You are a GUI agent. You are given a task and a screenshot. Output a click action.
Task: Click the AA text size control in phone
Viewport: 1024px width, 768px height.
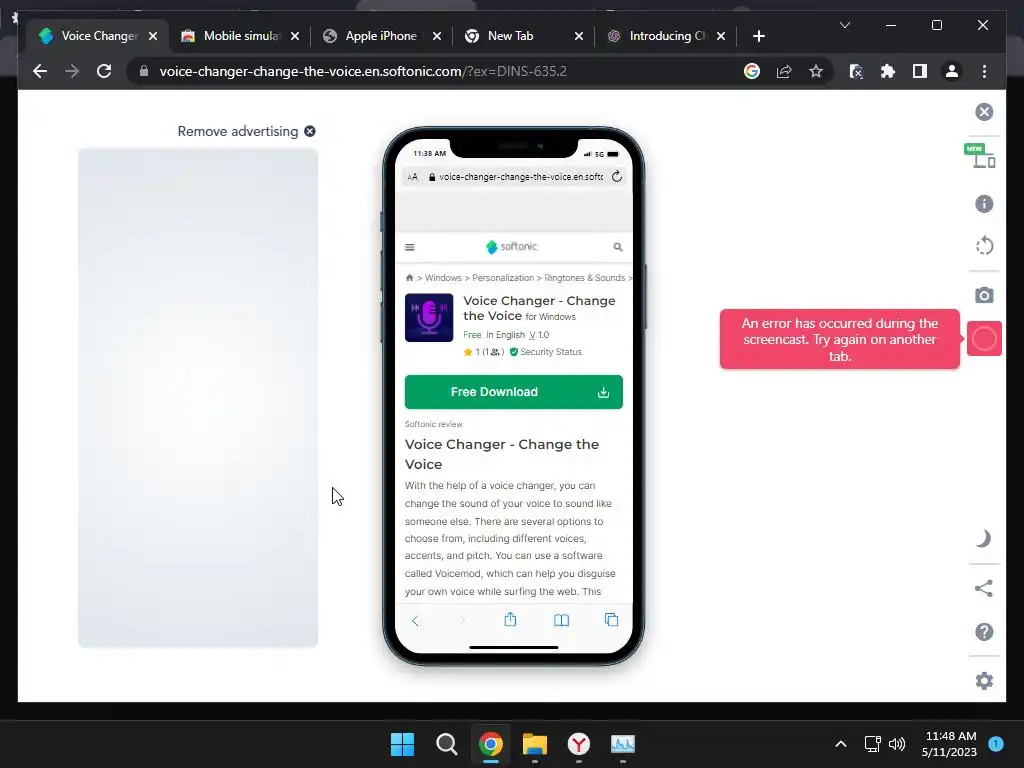412,177
